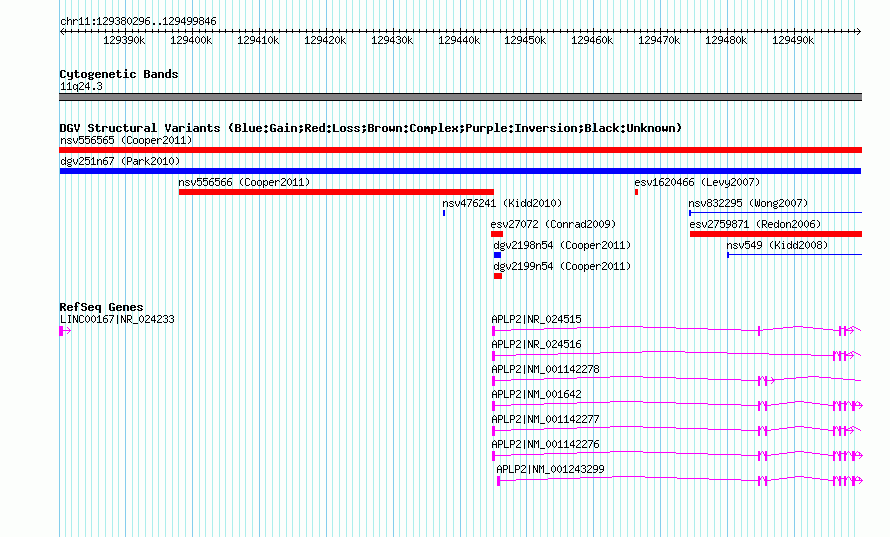890x537 pixels.
Task: Select the red esv27072 variant block
Action: 497,234
